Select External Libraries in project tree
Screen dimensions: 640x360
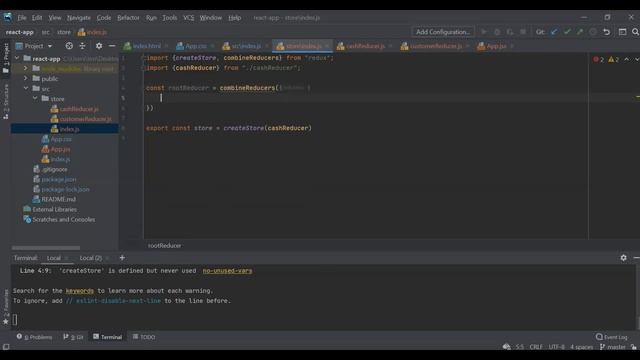pyautogui.click(x=54, y=209)
